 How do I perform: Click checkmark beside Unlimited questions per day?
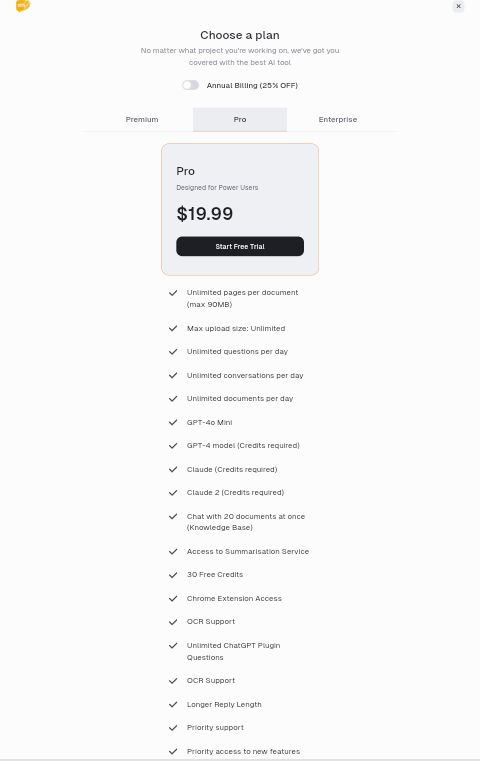(173, 352)
